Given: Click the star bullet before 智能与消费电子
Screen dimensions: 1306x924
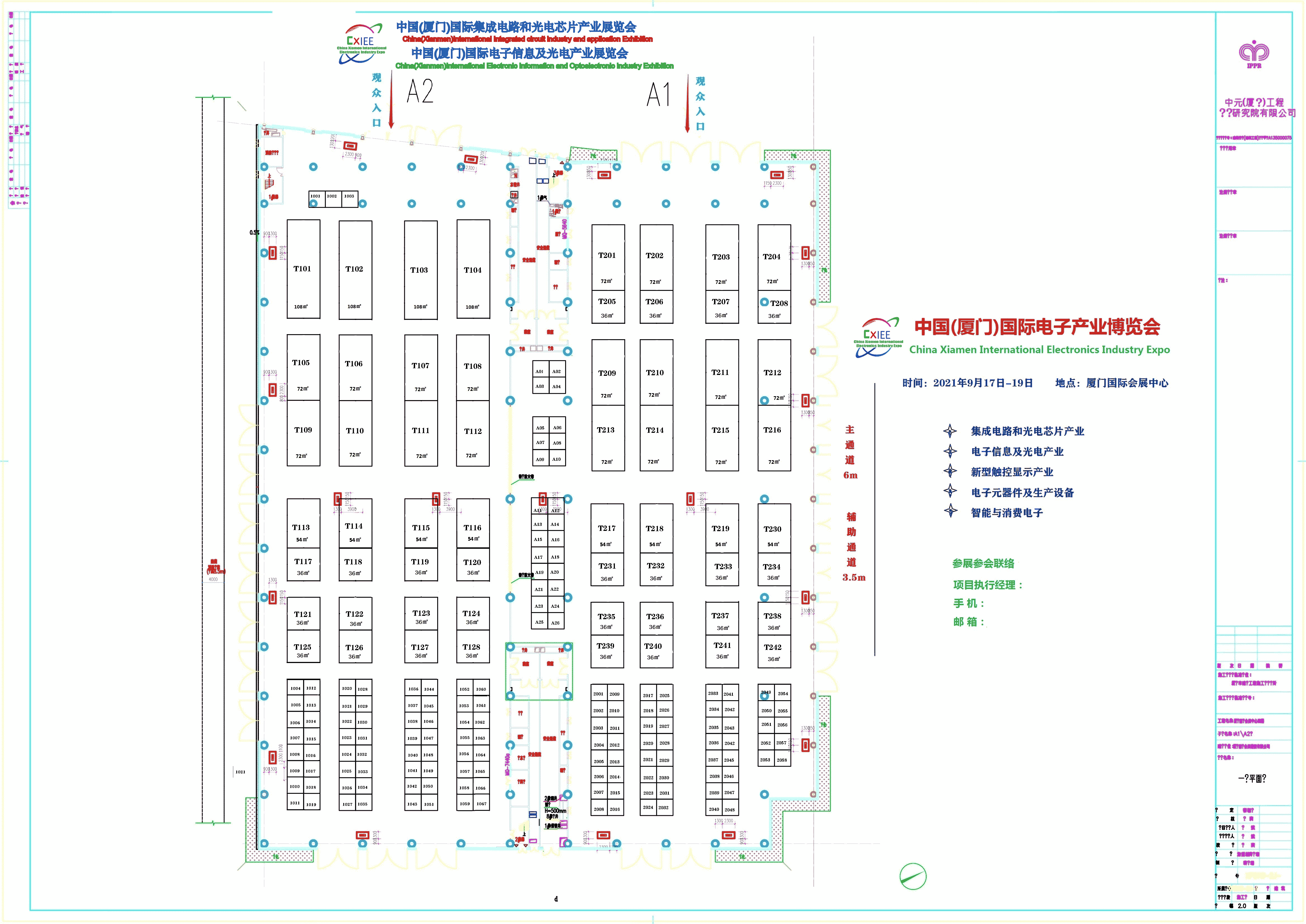Looking at the screenshot, I should (950, 511).
